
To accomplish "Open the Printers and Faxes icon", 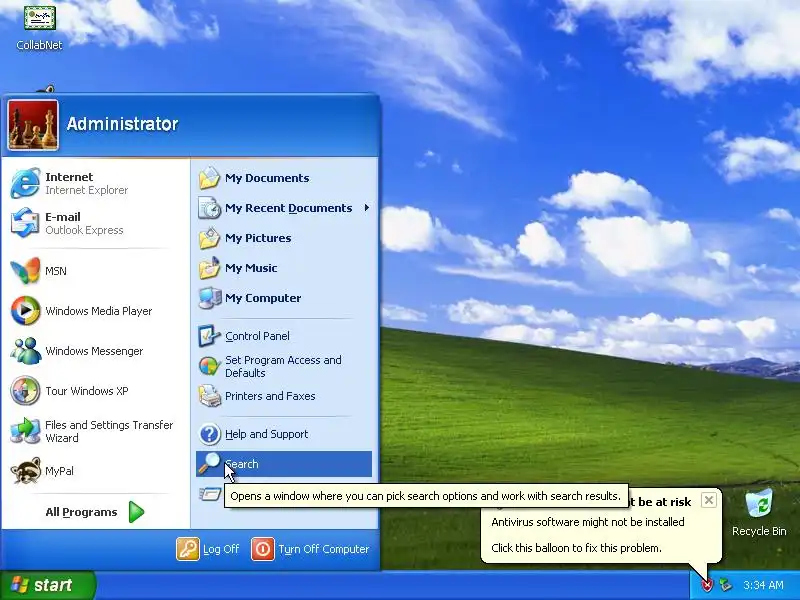I will pyautogui.click(x=209, y=396).
